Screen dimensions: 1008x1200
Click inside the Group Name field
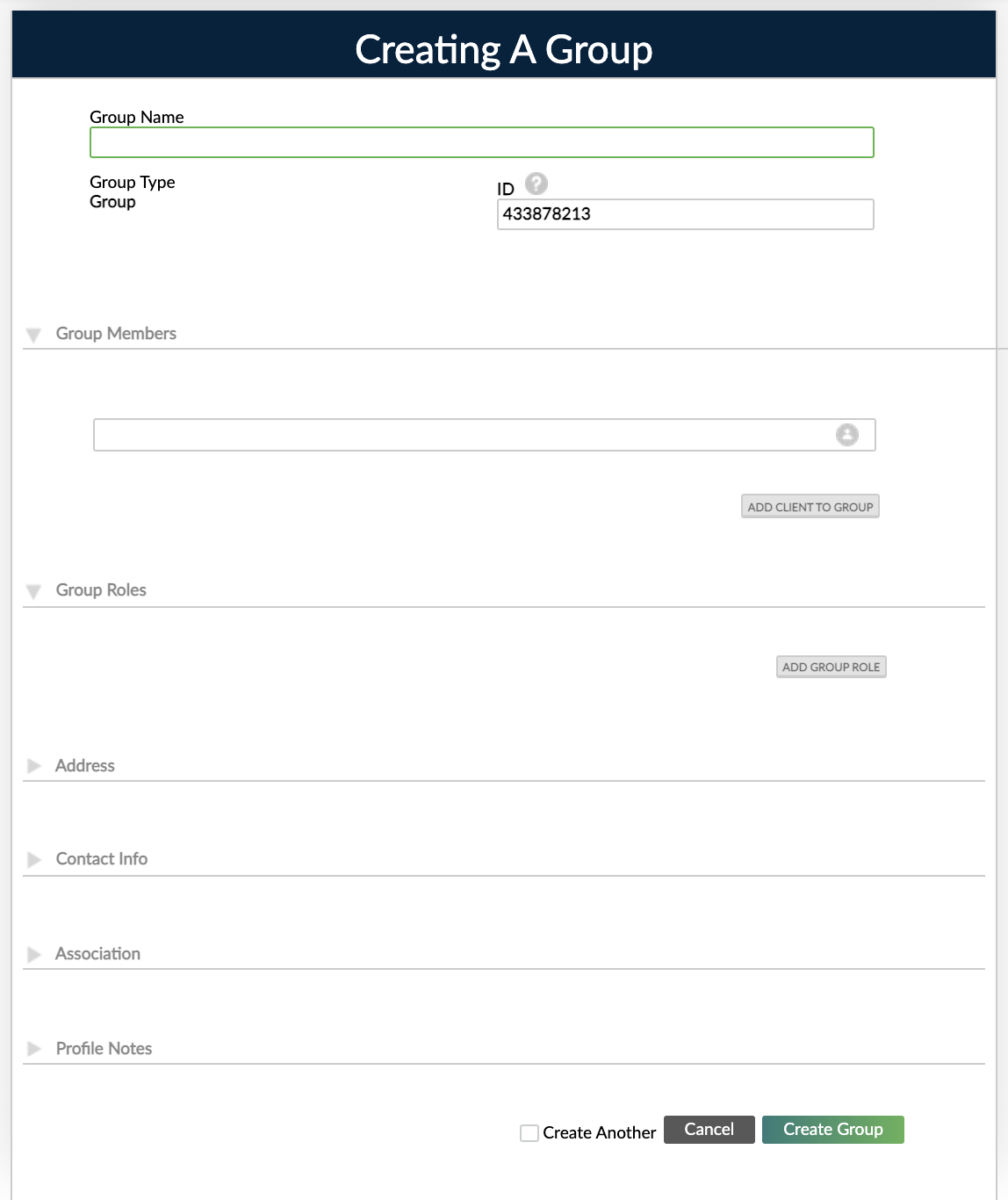coord(481,141)
